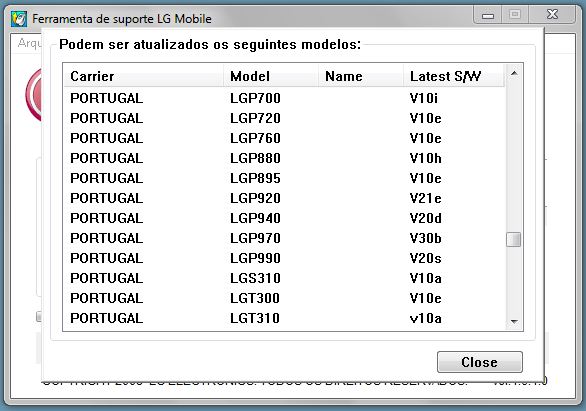The width and height of the screenshot is (586, 411).
Task: Select the LGP970 model row
Action: point(284,238)
